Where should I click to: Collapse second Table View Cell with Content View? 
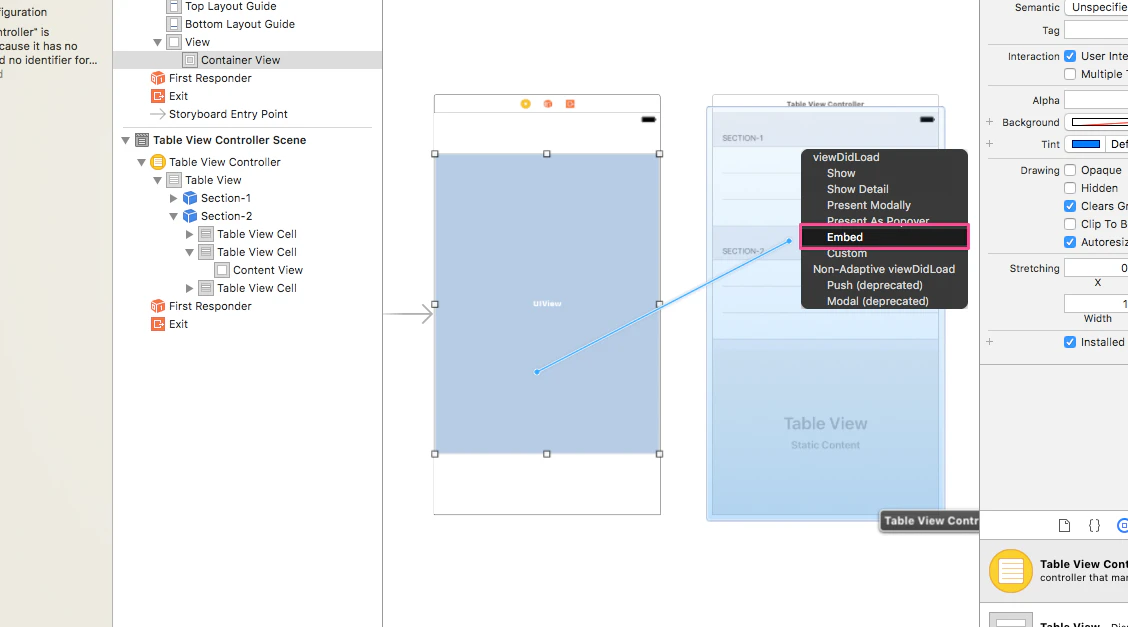point(189,252)
